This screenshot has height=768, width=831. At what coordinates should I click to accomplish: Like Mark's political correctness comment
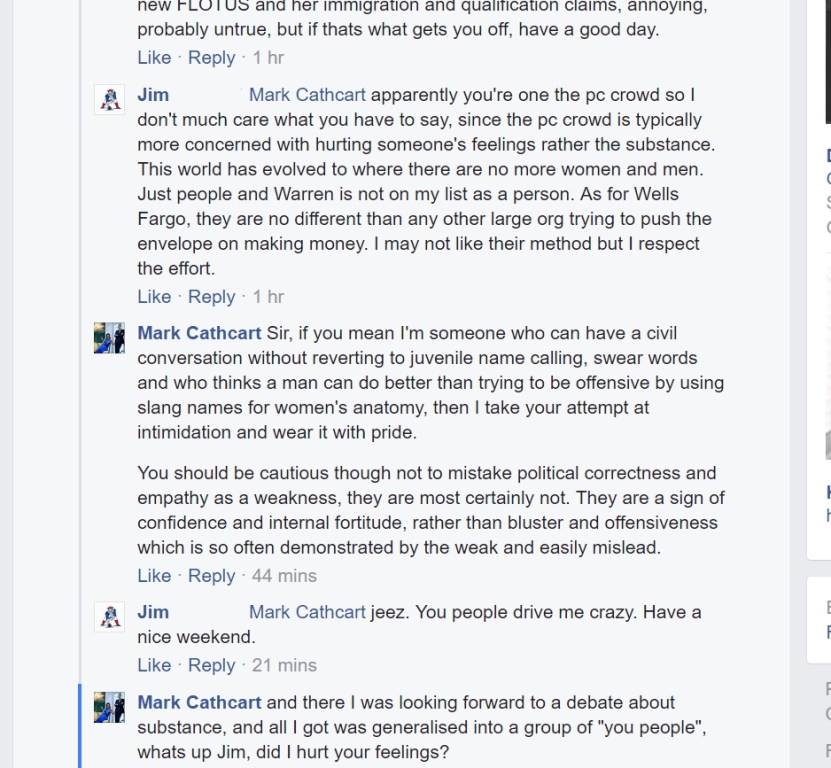(154, 576)
